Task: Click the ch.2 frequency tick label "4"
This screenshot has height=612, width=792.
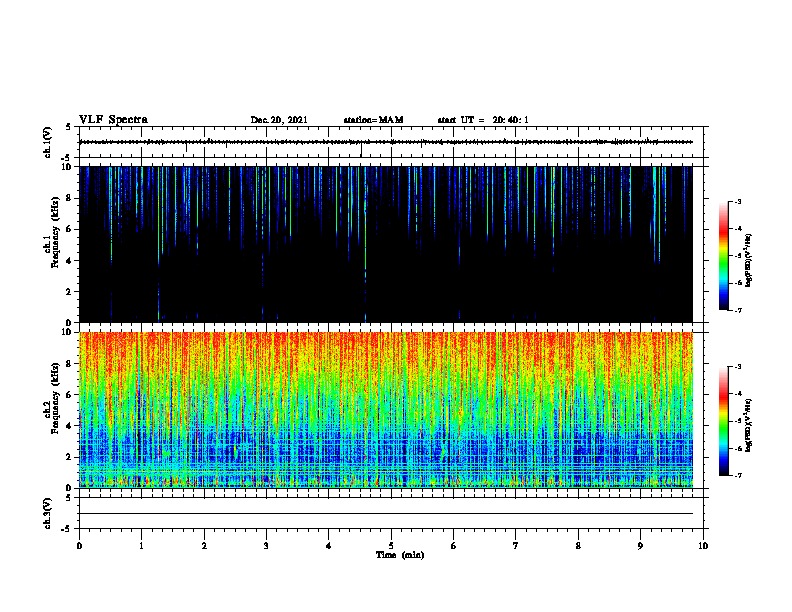Action: pos(69,426)
